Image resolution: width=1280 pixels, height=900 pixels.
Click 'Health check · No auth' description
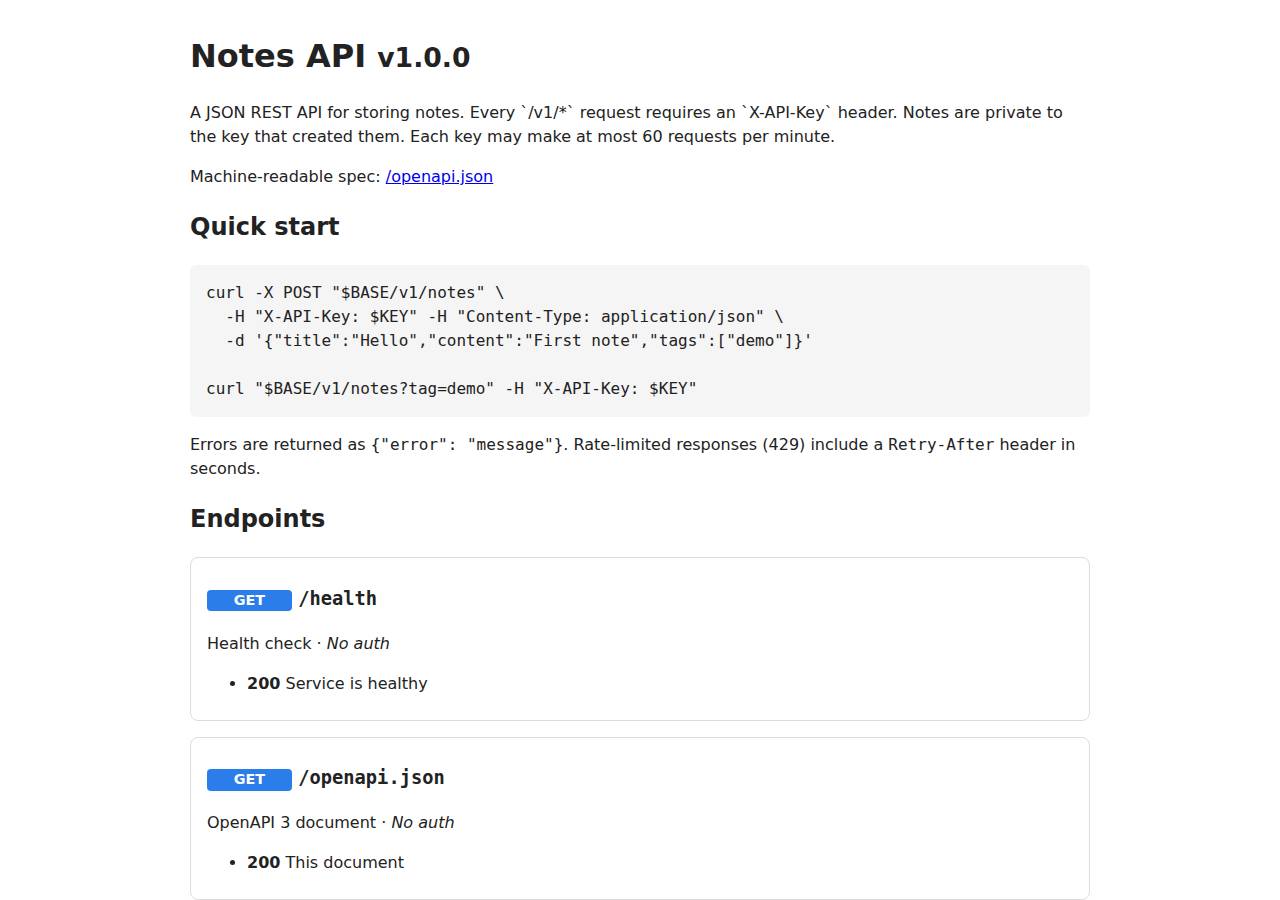[x=298, y=643]
